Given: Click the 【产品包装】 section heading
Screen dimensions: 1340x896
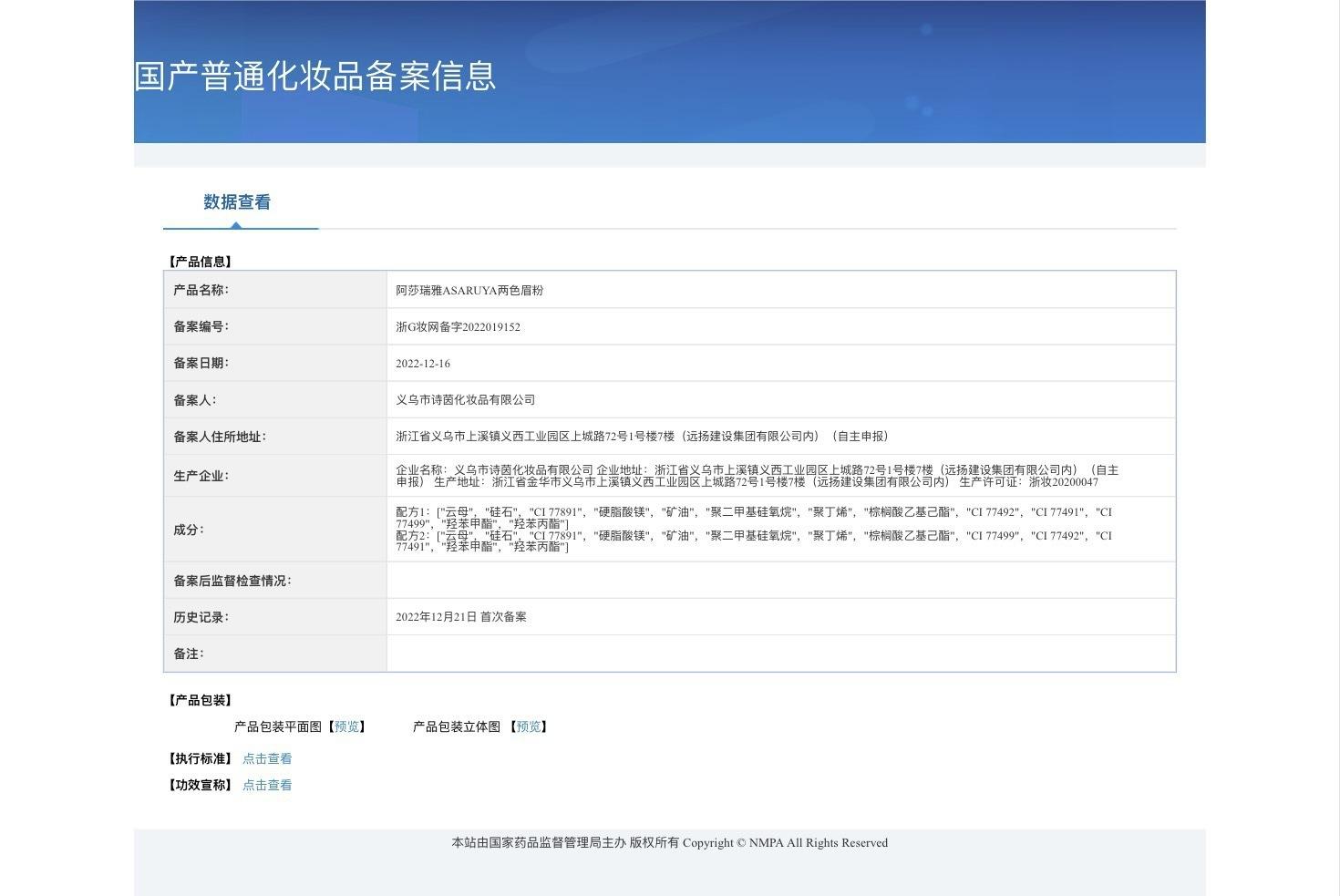Looking at the screenshot, I should coord(201,700).
